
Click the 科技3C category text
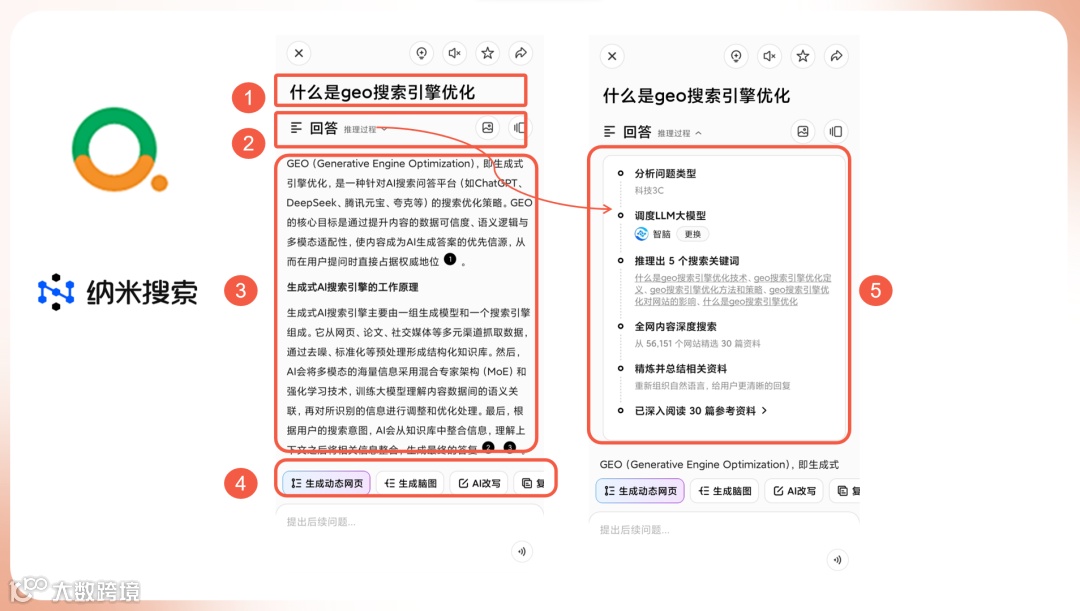[x=649, y=190]
